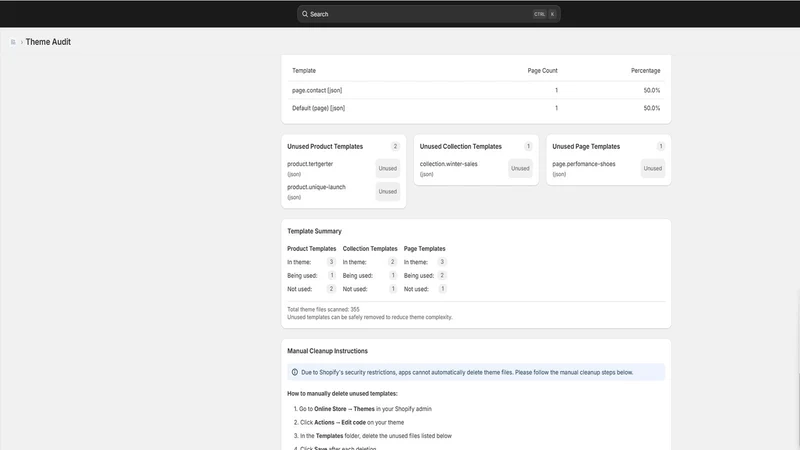Click the info icon in the security notice
The width and height of the screenshot is (800, 450).
294,372
